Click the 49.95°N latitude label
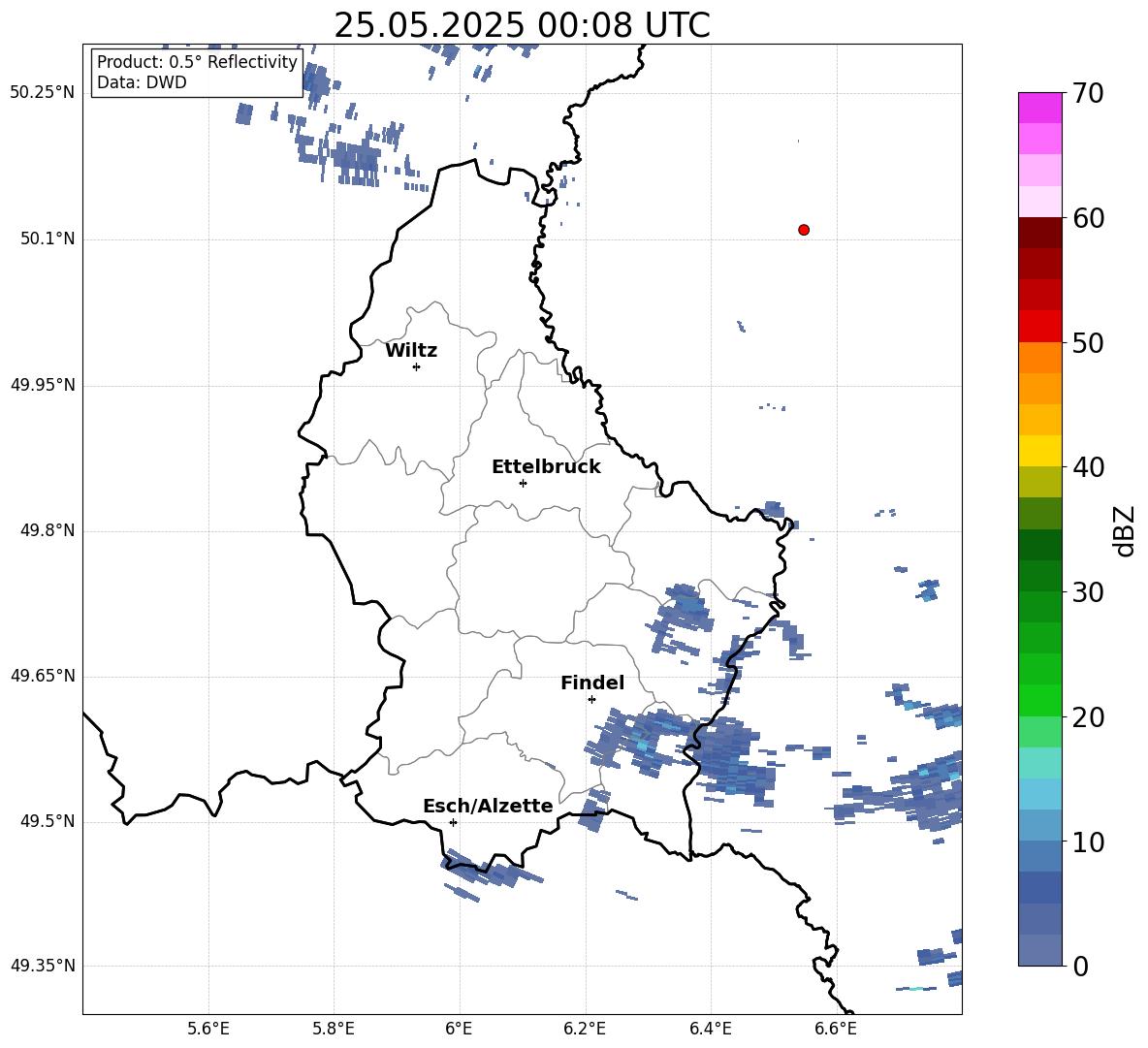The width and height of the screenshot is (1148, 1048). [43, 385]
